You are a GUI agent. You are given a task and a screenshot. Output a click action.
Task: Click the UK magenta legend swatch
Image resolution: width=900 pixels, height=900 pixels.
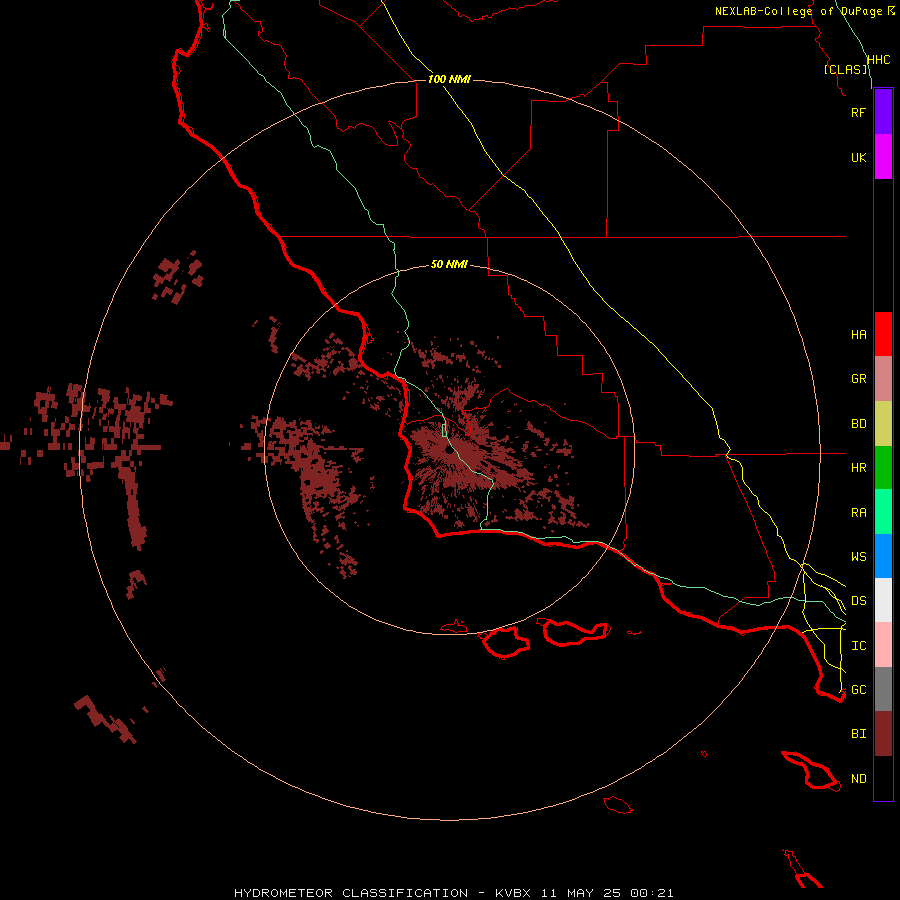(x=883, y=157)
